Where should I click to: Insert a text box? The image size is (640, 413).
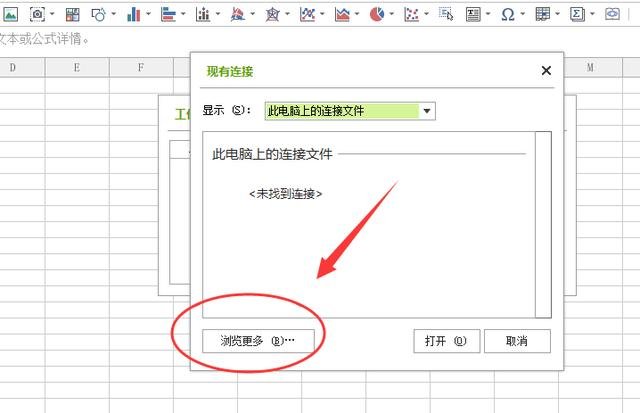pyautogui.click(x=473, y=15)
